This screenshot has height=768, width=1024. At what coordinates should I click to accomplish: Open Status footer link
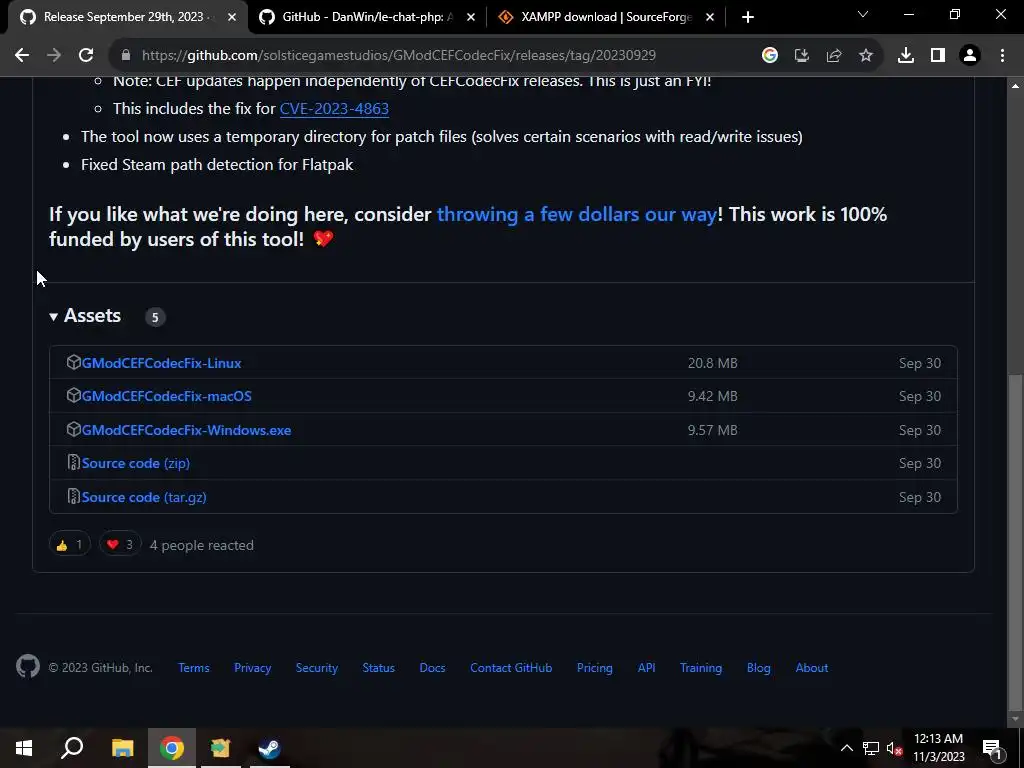[x=379, y=668]
